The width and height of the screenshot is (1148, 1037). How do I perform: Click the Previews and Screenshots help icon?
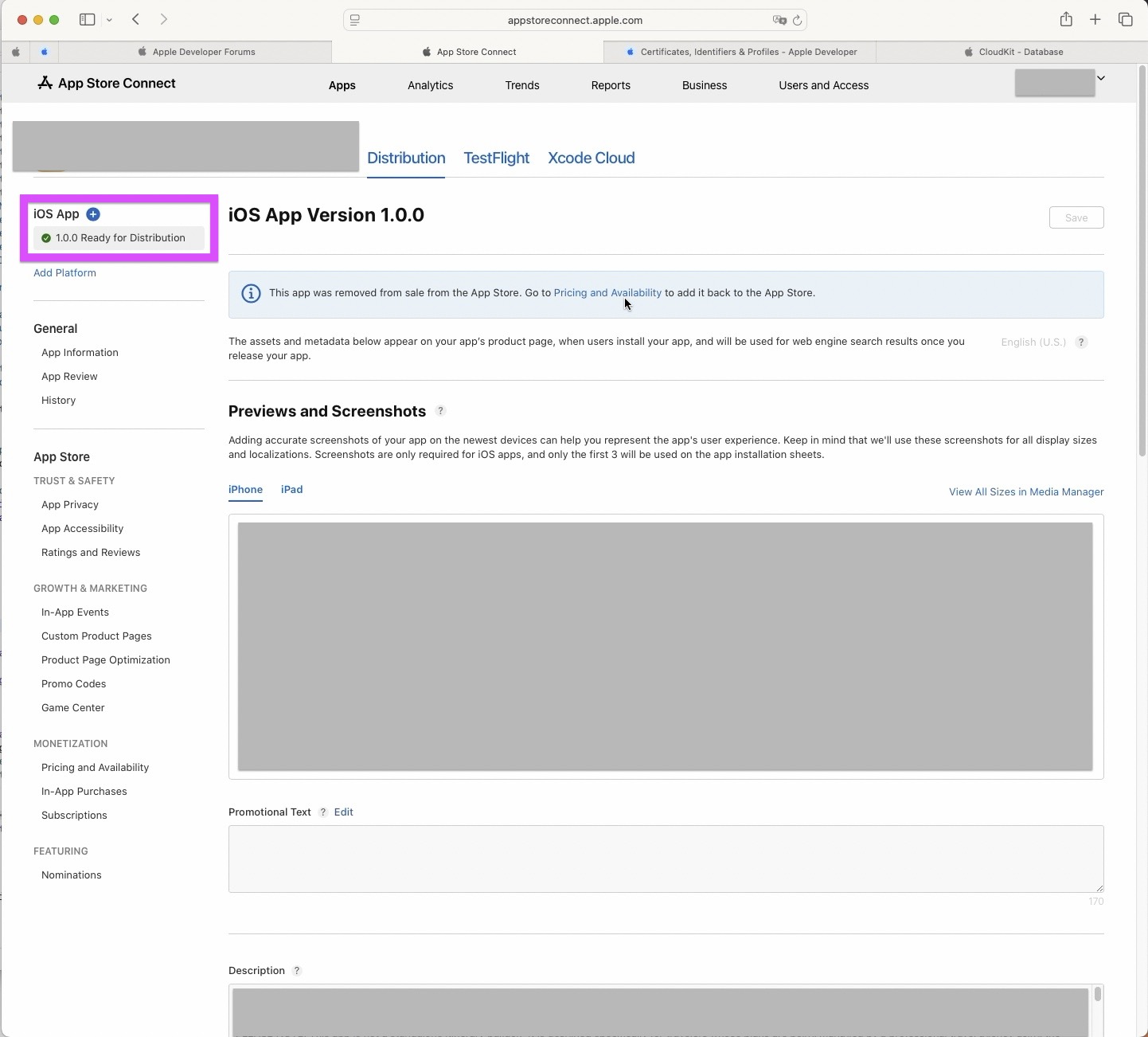(440, 411)
